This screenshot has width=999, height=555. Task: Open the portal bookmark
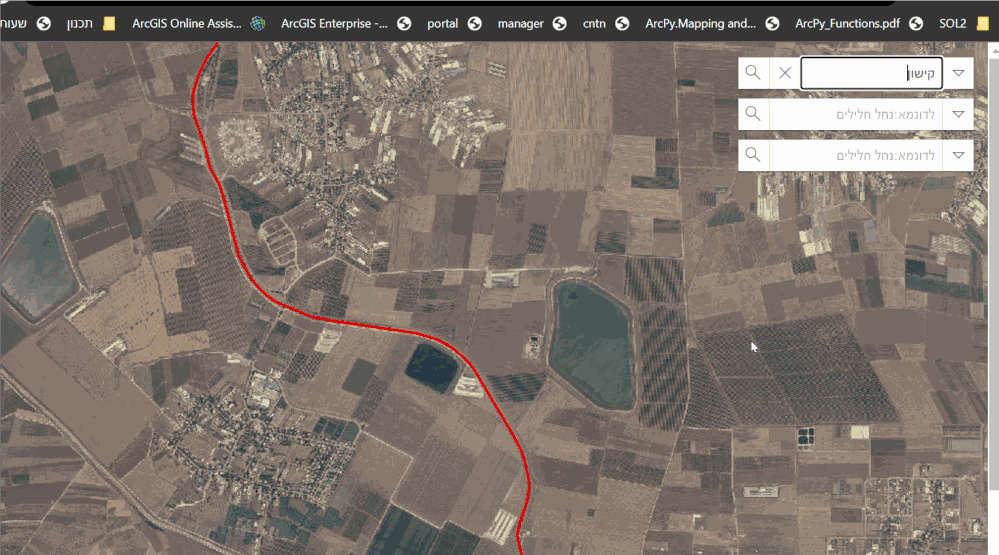tap(454, 24)
